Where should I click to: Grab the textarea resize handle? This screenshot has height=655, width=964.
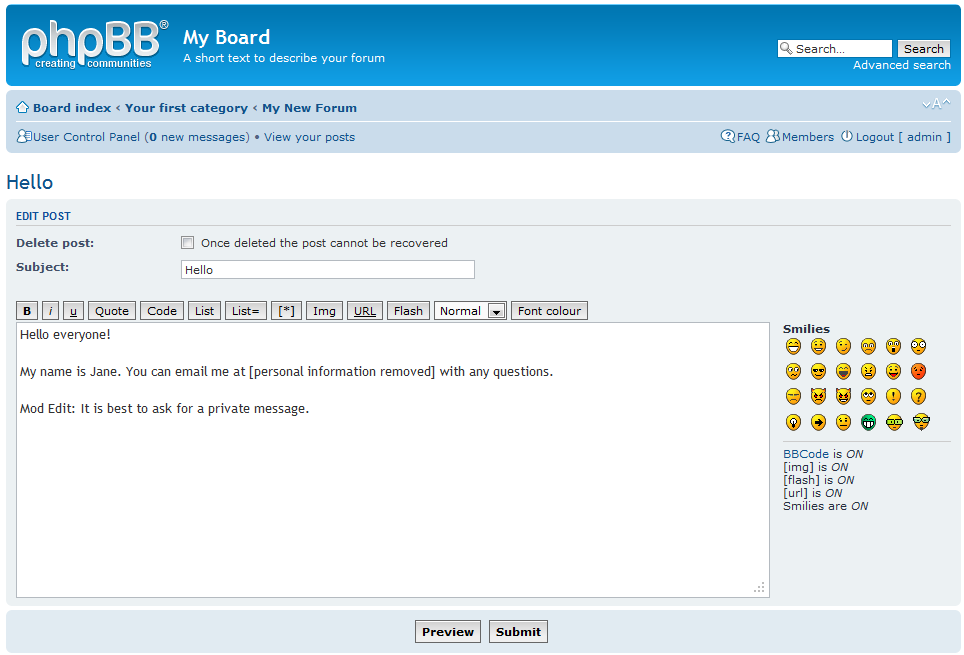point(759,587)
